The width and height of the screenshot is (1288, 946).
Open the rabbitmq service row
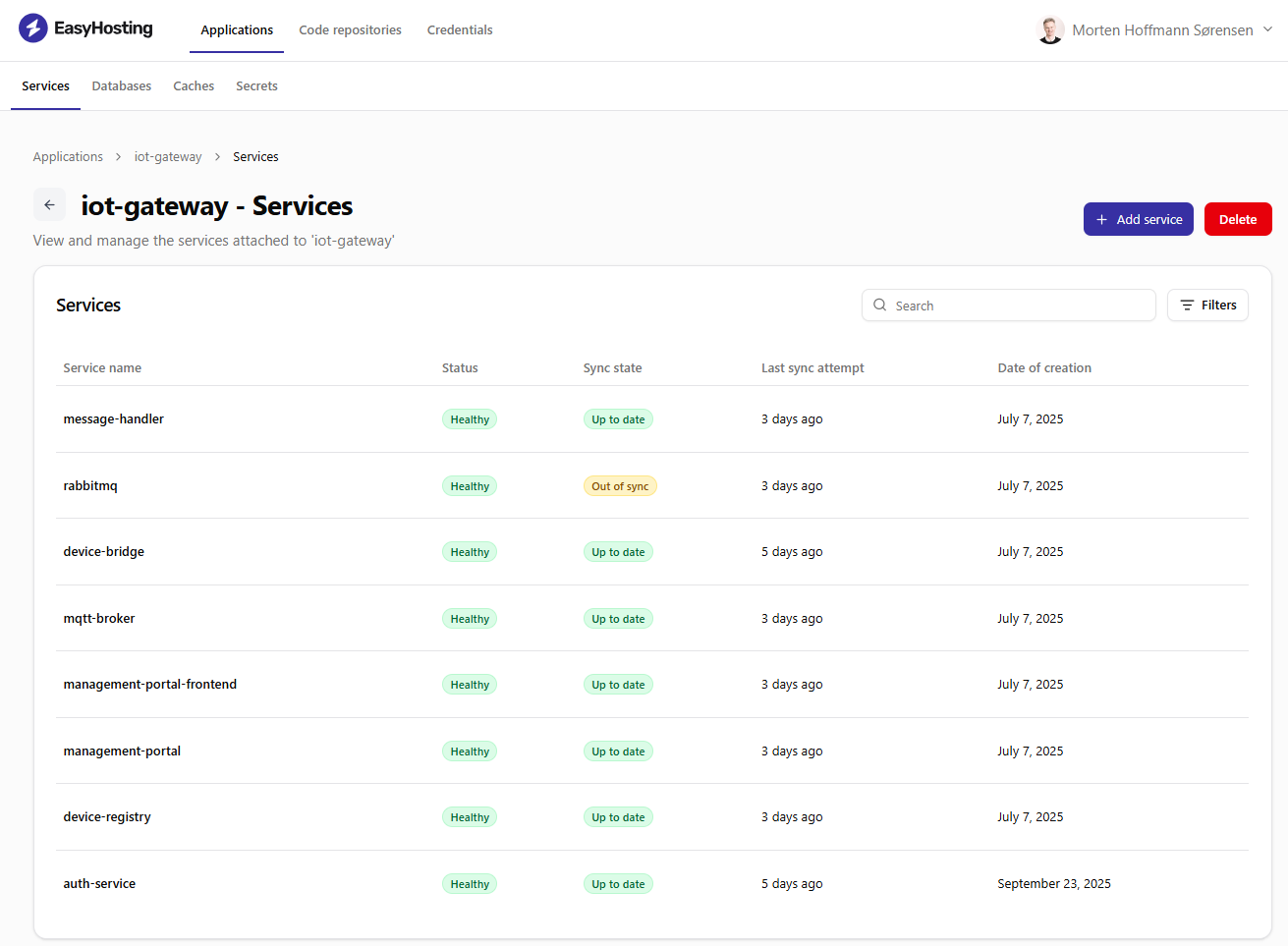[x=90, y=486]
